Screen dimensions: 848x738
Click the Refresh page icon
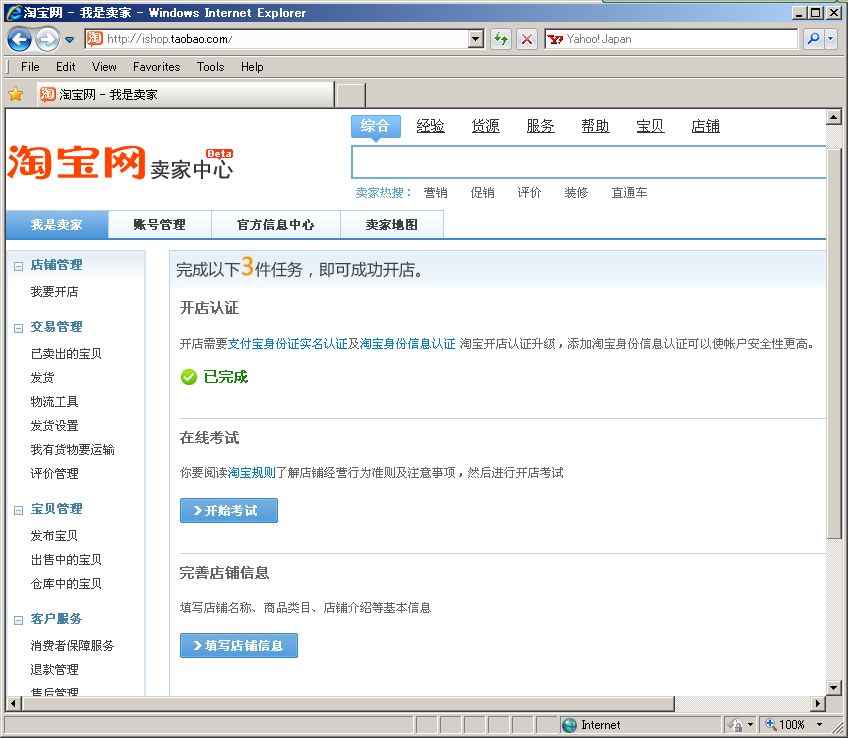click(x=501, y=39)
